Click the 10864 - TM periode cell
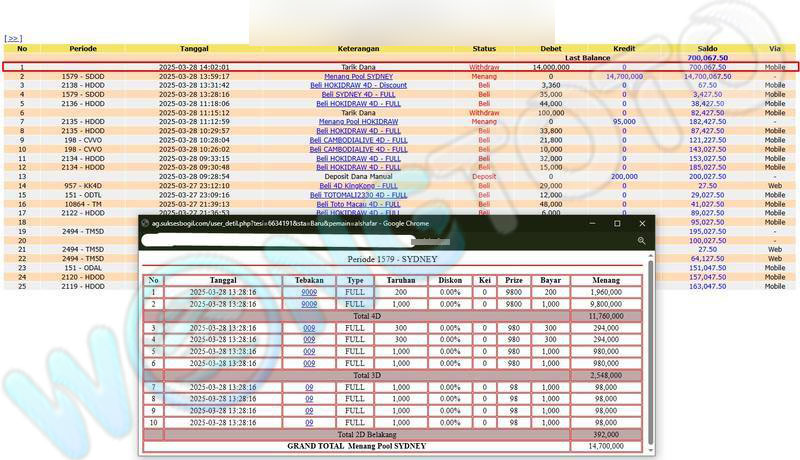This screenshot has height=460, width=800. click(x=83, y=204)
